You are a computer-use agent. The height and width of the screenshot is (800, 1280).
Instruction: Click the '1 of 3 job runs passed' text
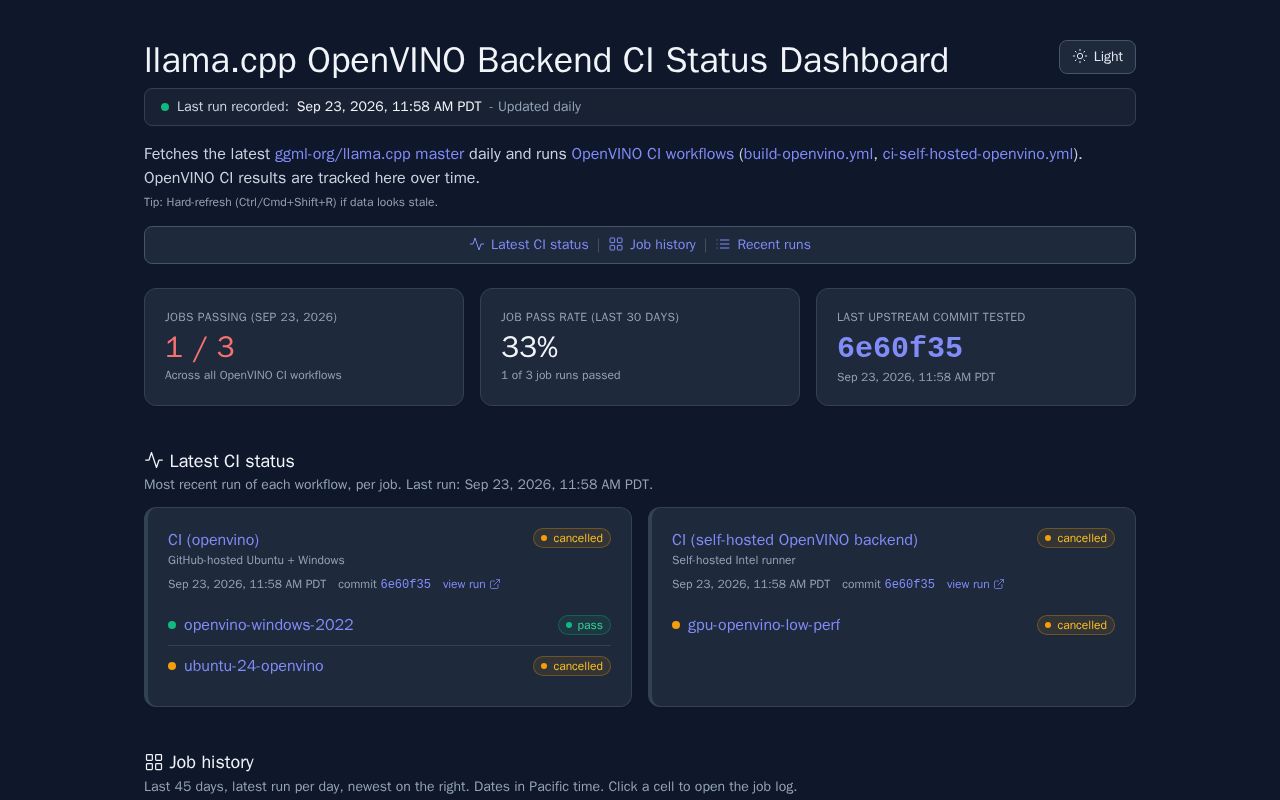[x=561, y=375]
